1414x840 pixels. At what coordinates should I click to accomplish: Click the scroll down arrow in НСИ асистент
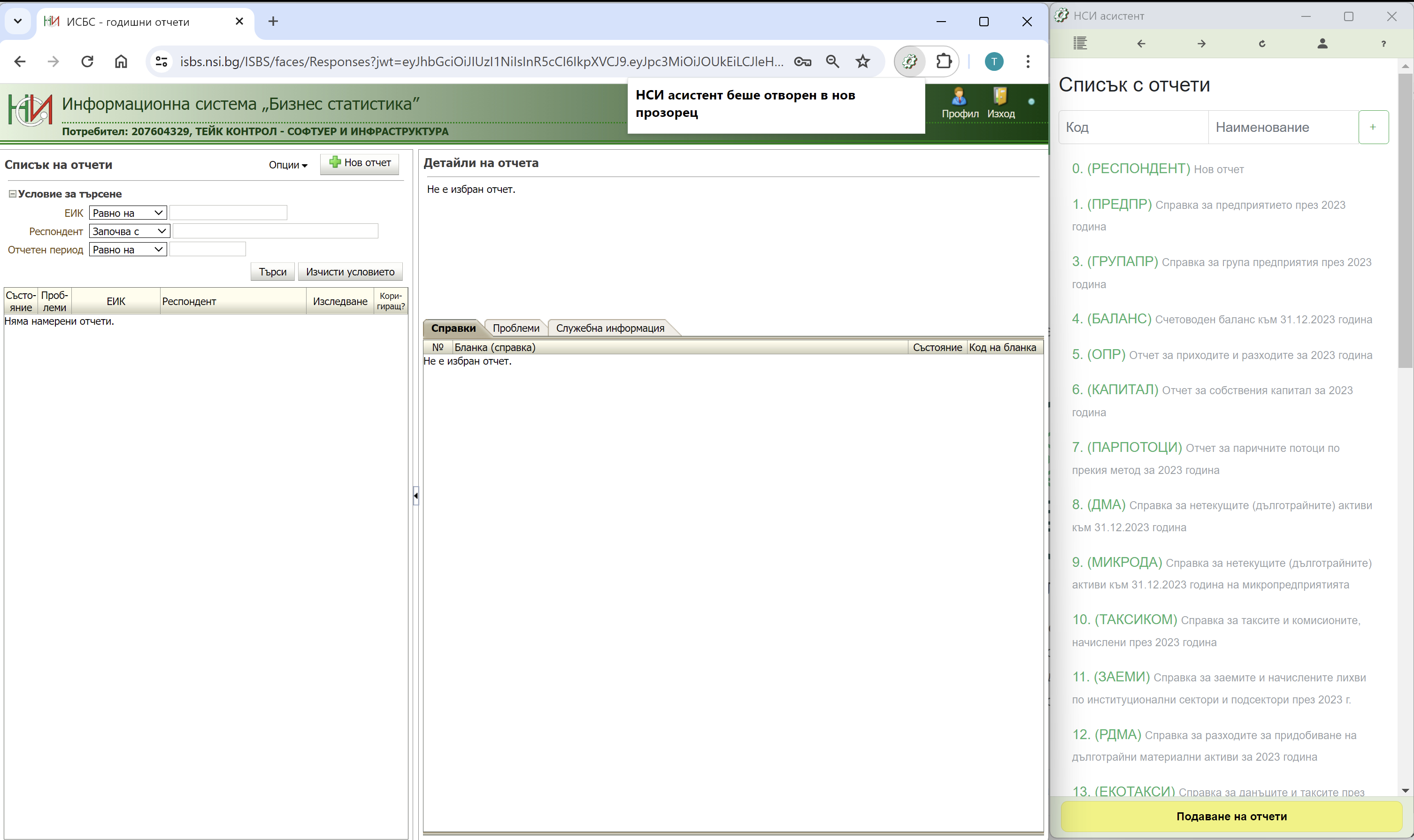[x=1405, y=791]
